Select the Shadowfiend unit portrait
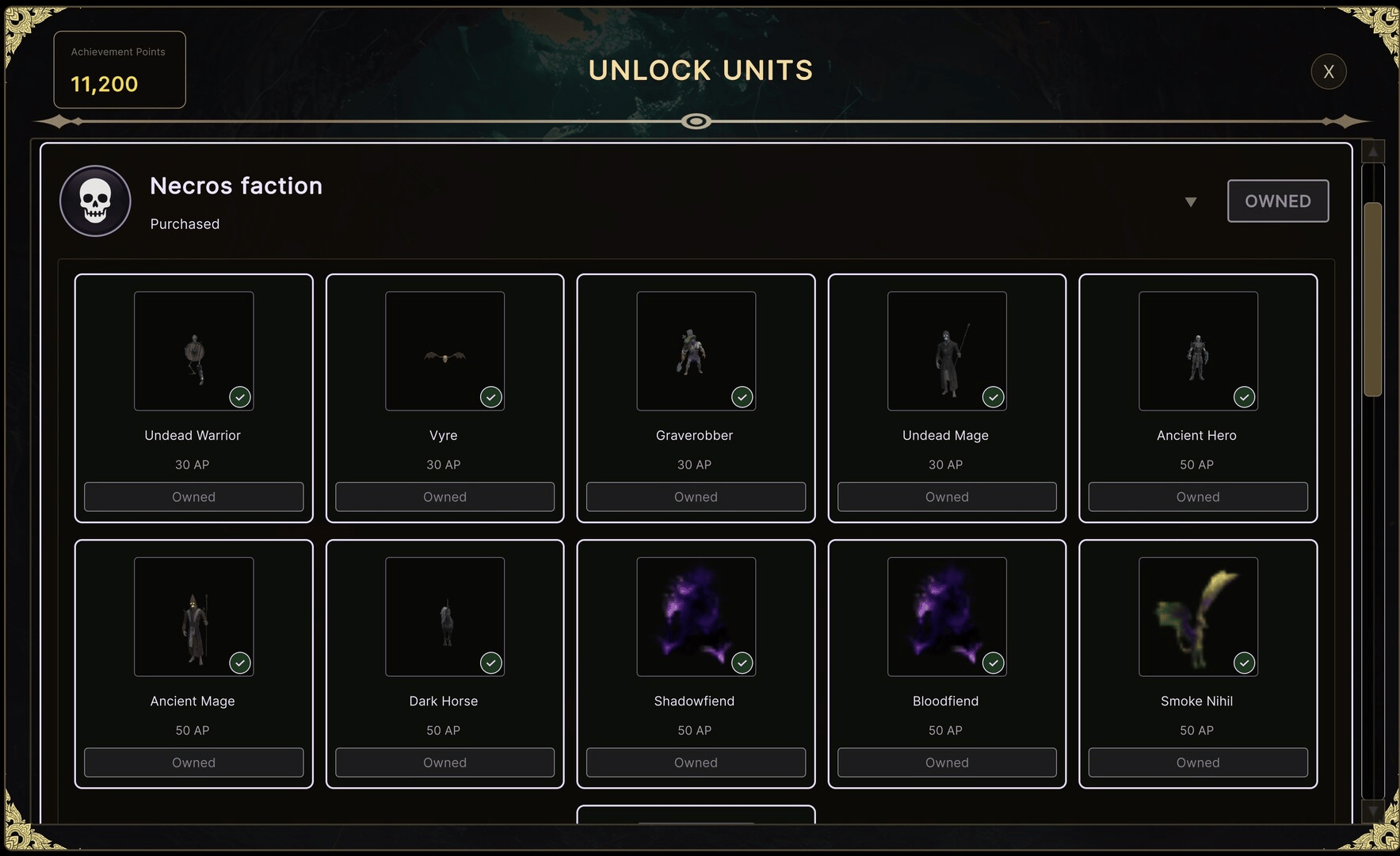 [696, 617]
